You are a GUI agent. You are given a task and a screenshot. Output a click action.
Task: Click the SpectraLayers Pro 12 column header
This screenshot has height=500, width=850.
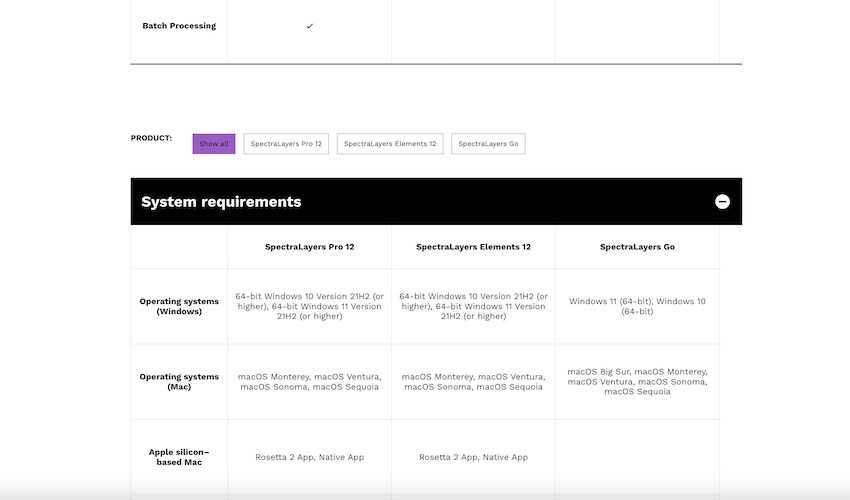tap(309, 246)
